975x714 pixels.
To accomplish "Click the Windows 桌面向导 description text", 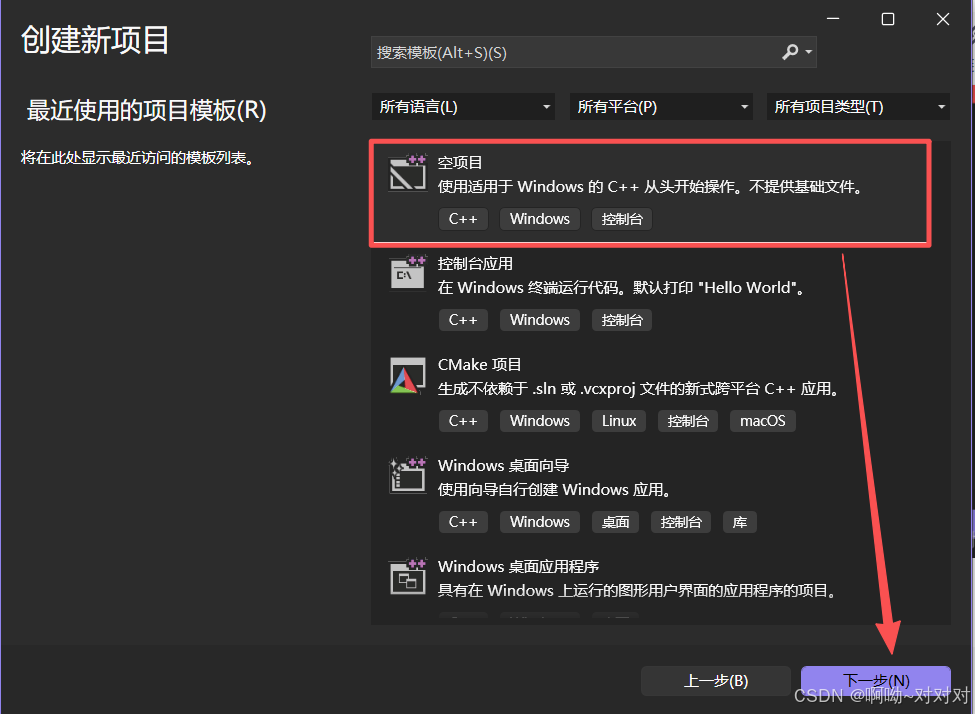I will pos(555,489).
